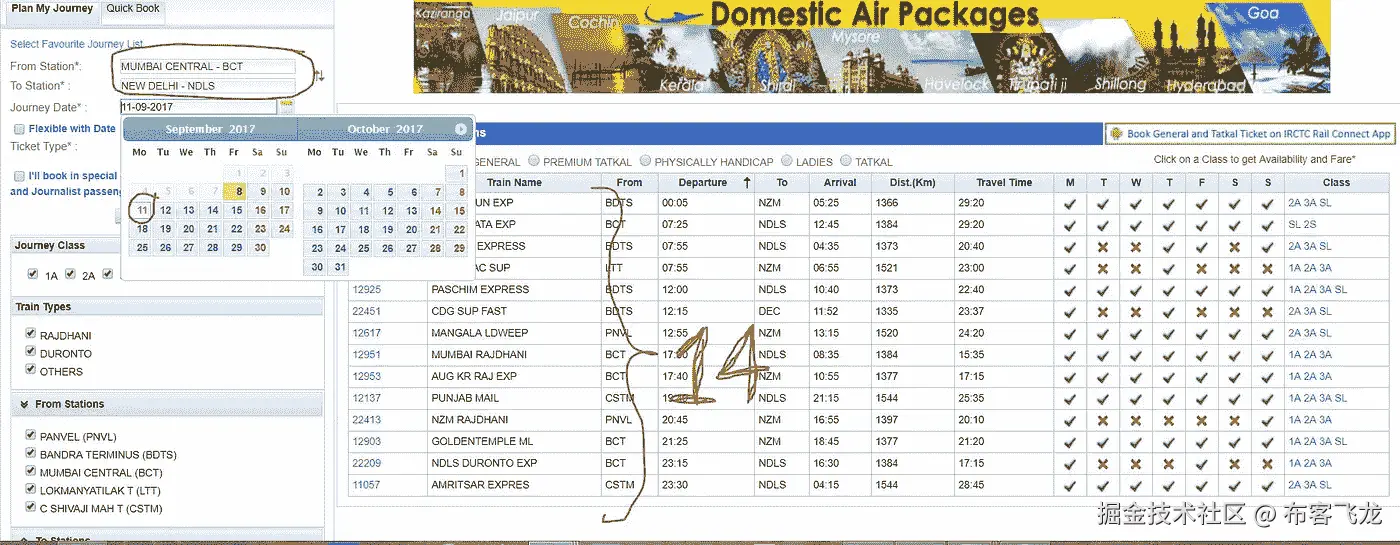The height and width of the screenshot is (545, 1400).
Task: Open train number 22413 link
Action: (366, 420)
